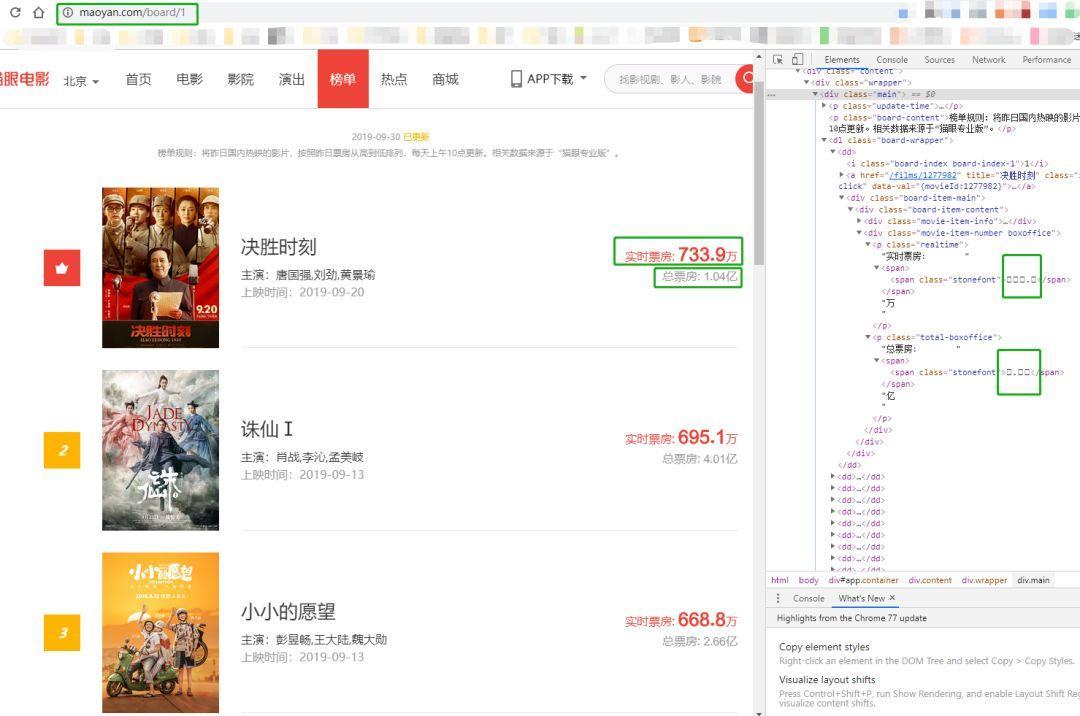Open the 决胜时刻 movie poster
This screenshot has height=716, width=1080.
pyautogui.click(x=160, y=268)
